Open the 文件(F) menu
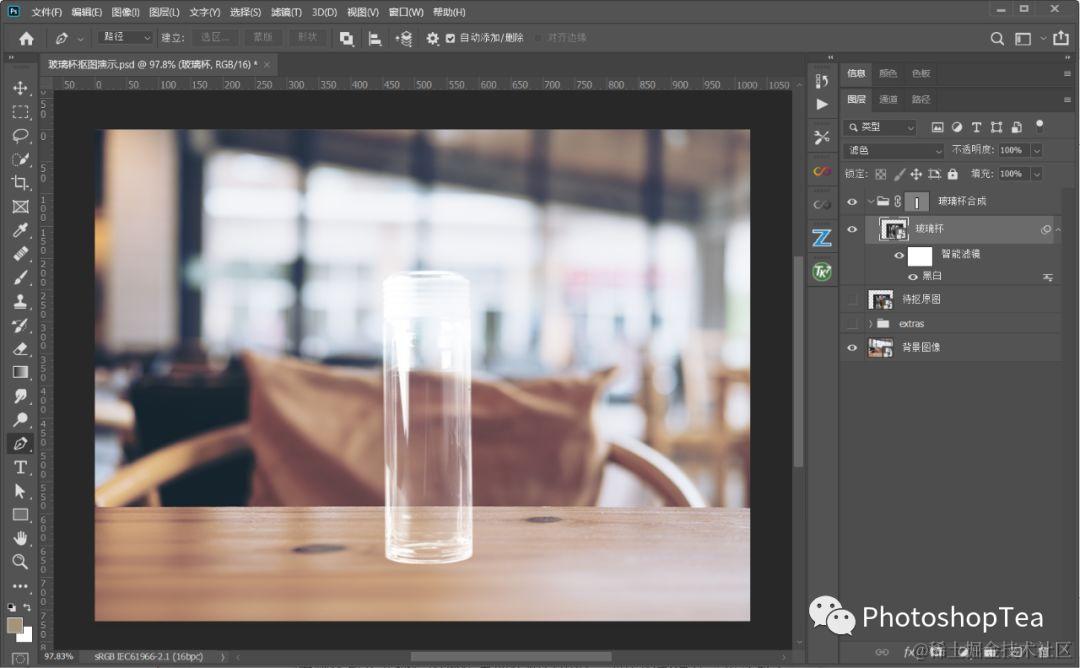Viewport: 1080px width, 668px height. [46, 12]
